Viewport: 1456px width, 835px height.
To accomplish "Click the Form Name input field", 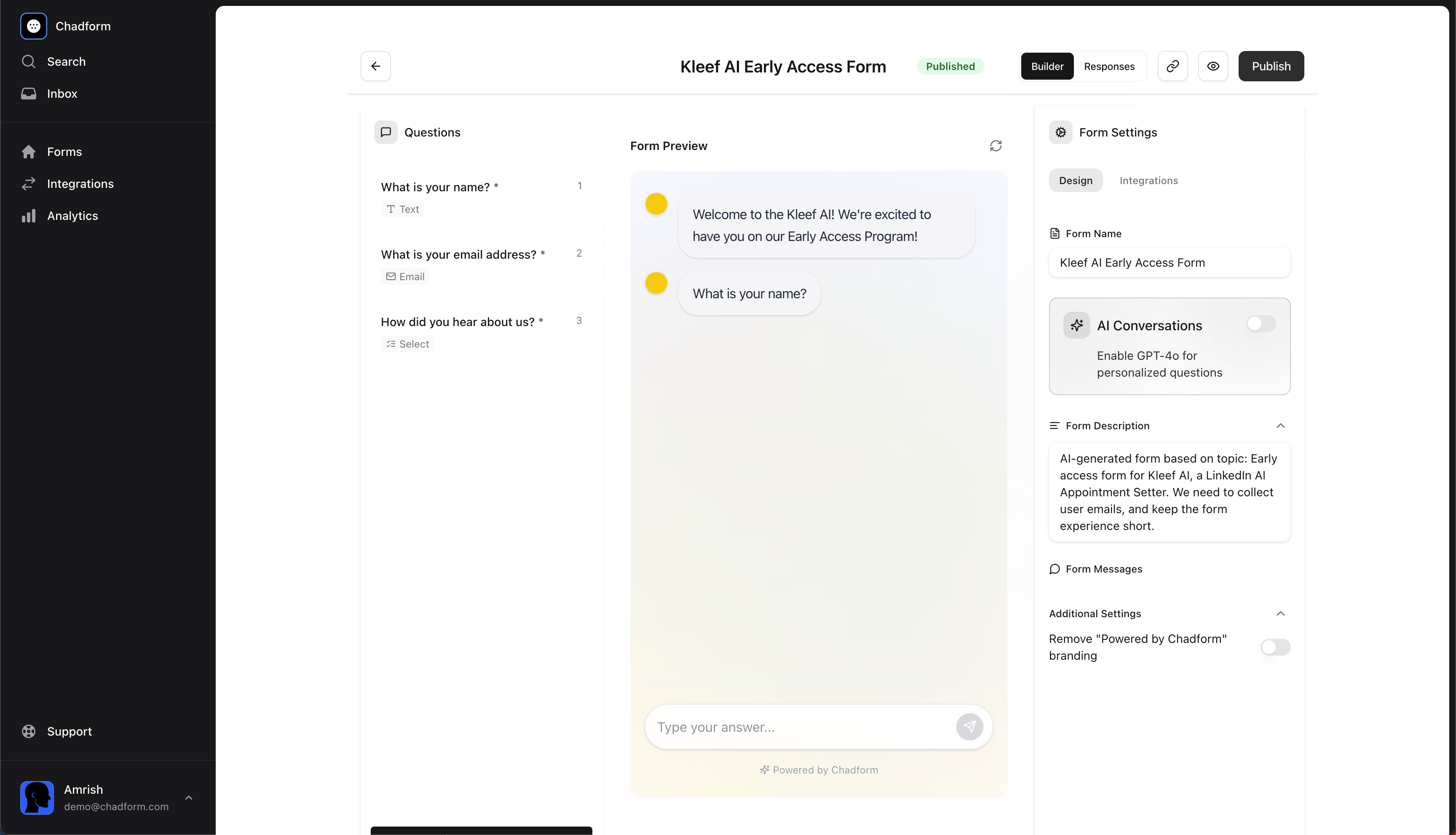I will [x=1169, y=262].
